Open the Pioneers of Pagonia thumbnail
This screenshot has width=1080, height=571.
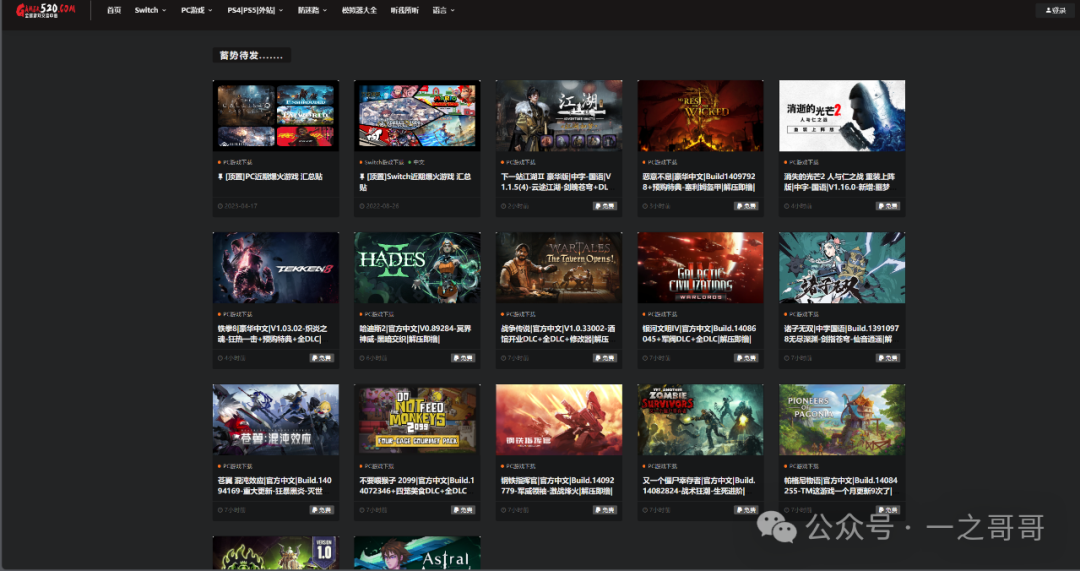coord(842,420)
